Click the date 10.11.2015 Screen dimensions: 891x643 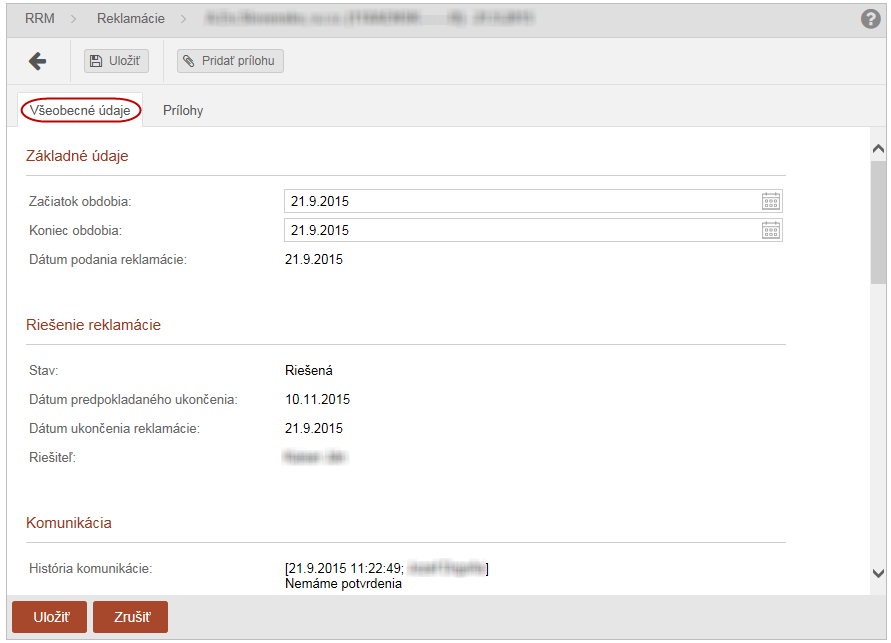point(317,399)
